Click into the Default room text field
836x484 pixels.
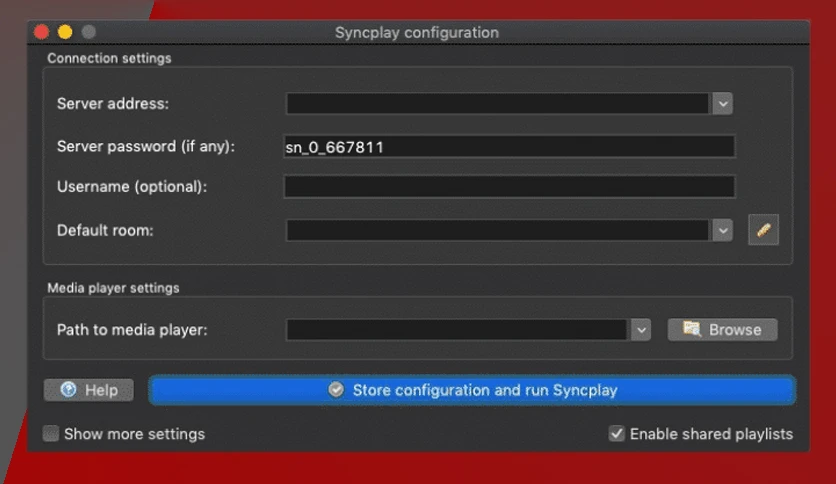pyautogui.click(x=498, y=230)
